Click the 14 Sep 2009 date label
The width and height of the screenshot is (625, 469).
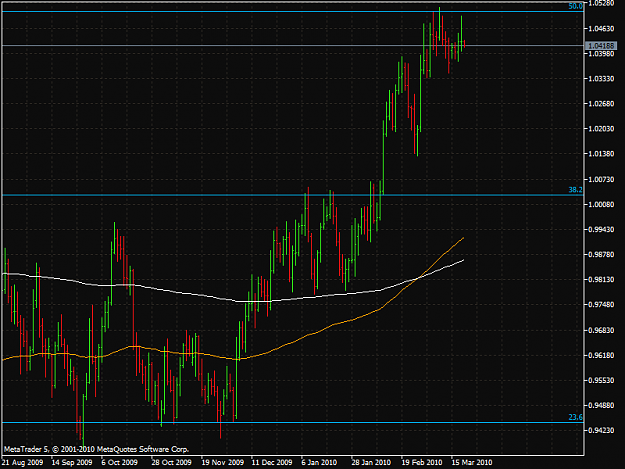pyautogui.click(x=72, y=463)
